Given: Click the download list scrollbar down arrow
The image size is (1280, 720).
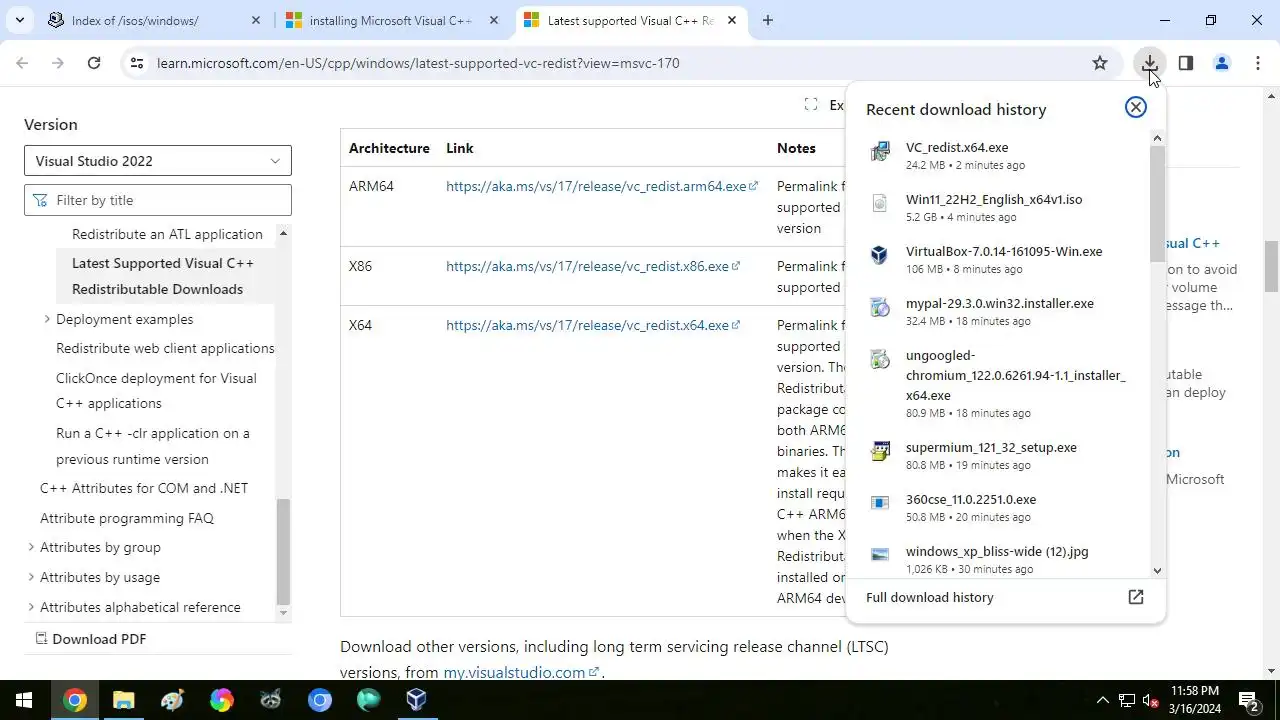Looking at the screenshot, I should coord(1157,571).
